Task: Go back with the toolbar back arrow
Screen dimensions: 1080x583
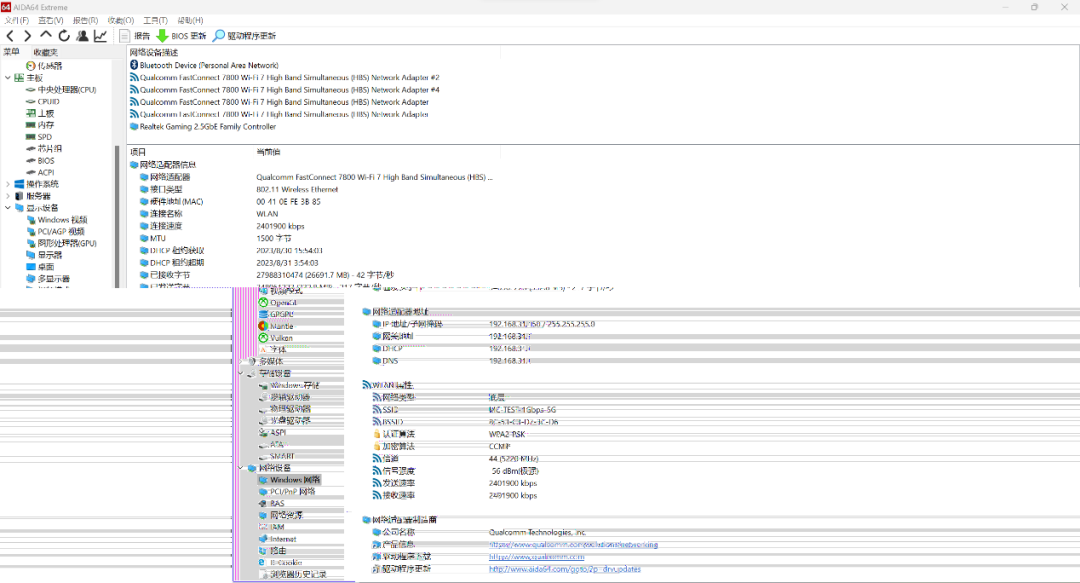Action: coord(10,36)
